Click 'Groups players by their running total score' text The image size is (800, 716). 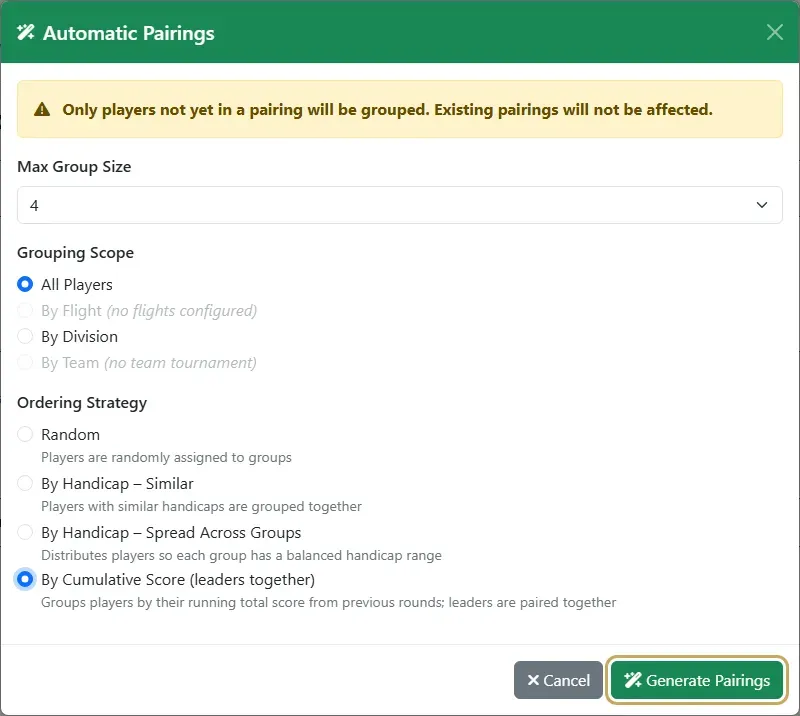click(x=329, y=602)
